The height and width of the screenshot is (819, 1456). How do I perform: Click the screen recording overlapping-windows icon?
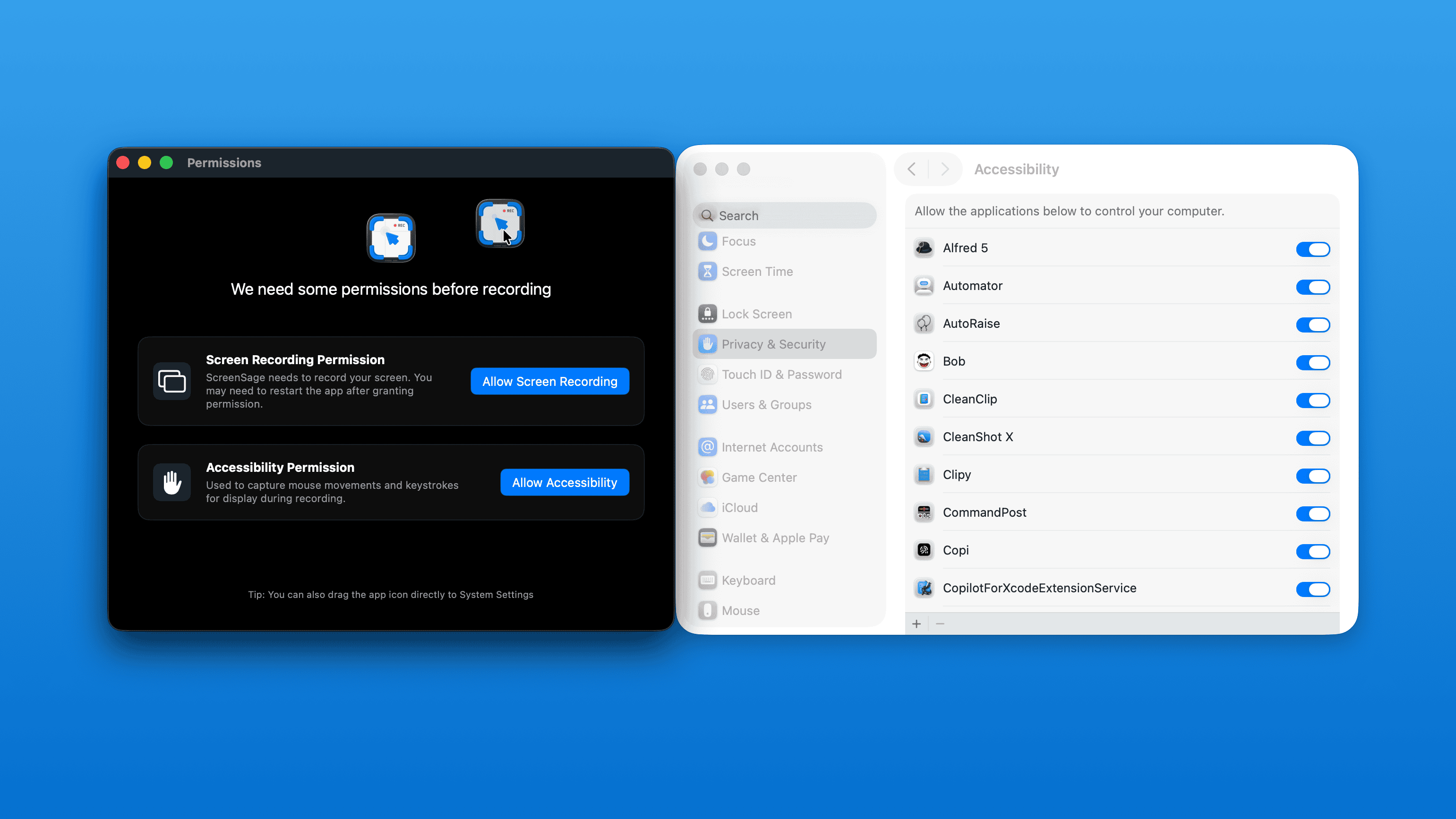point(172,381)
